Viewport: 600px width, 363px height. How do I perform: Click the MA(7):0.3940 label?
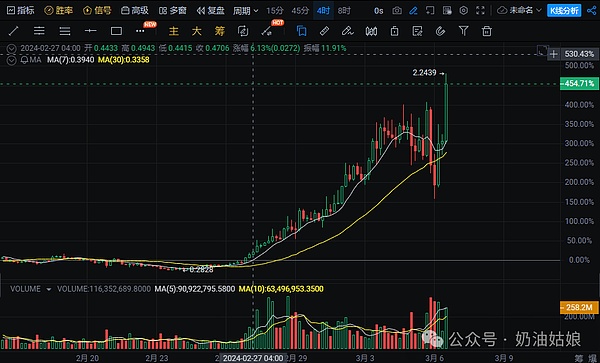(70, 60)
